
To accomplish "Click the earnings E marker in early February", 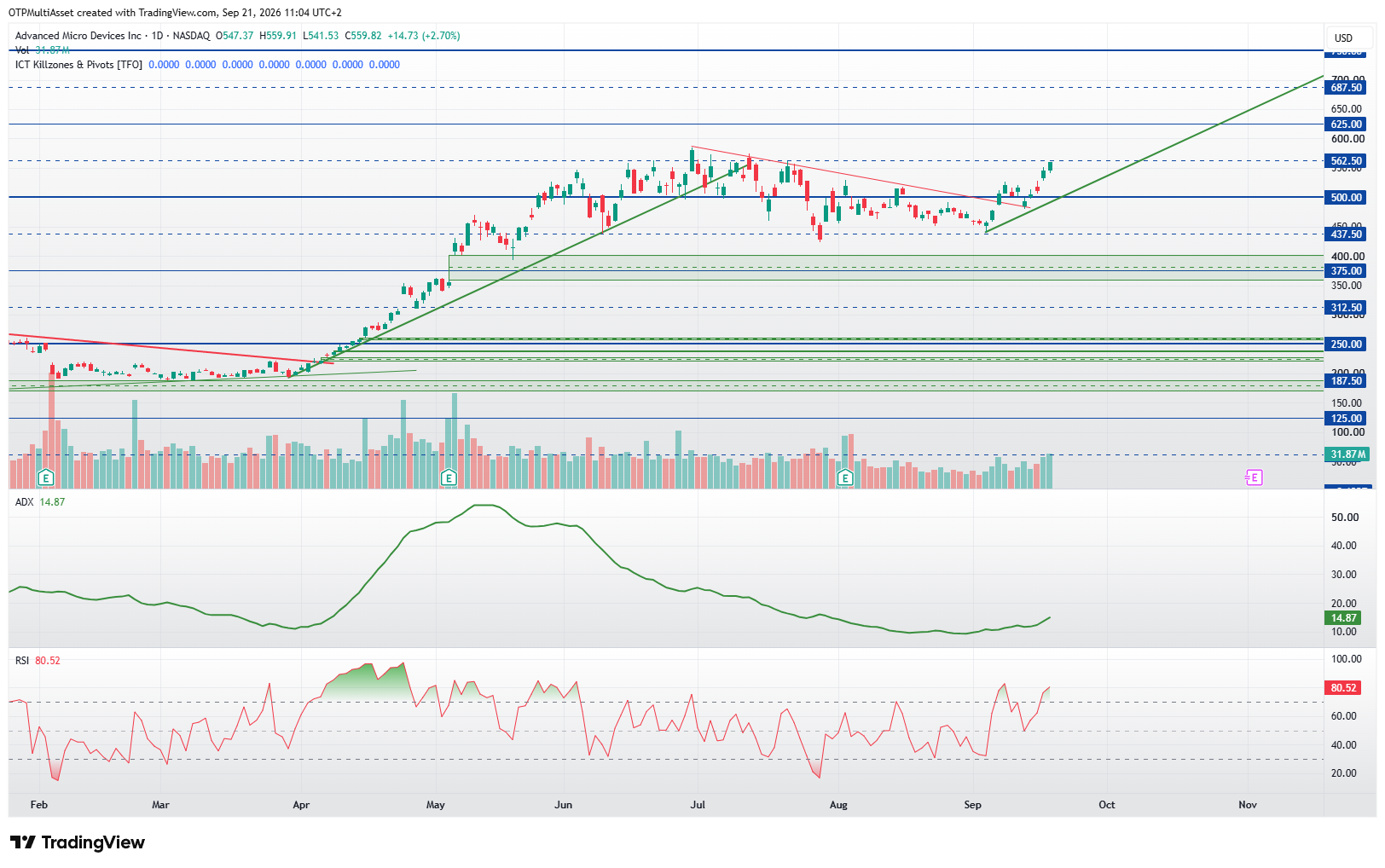I will (46, 478).
